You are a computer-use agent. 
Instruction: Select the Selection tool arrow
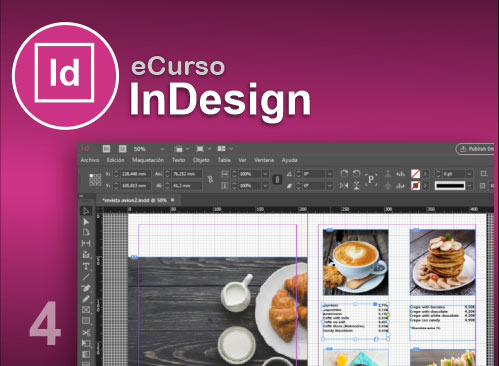click(86, 211)
